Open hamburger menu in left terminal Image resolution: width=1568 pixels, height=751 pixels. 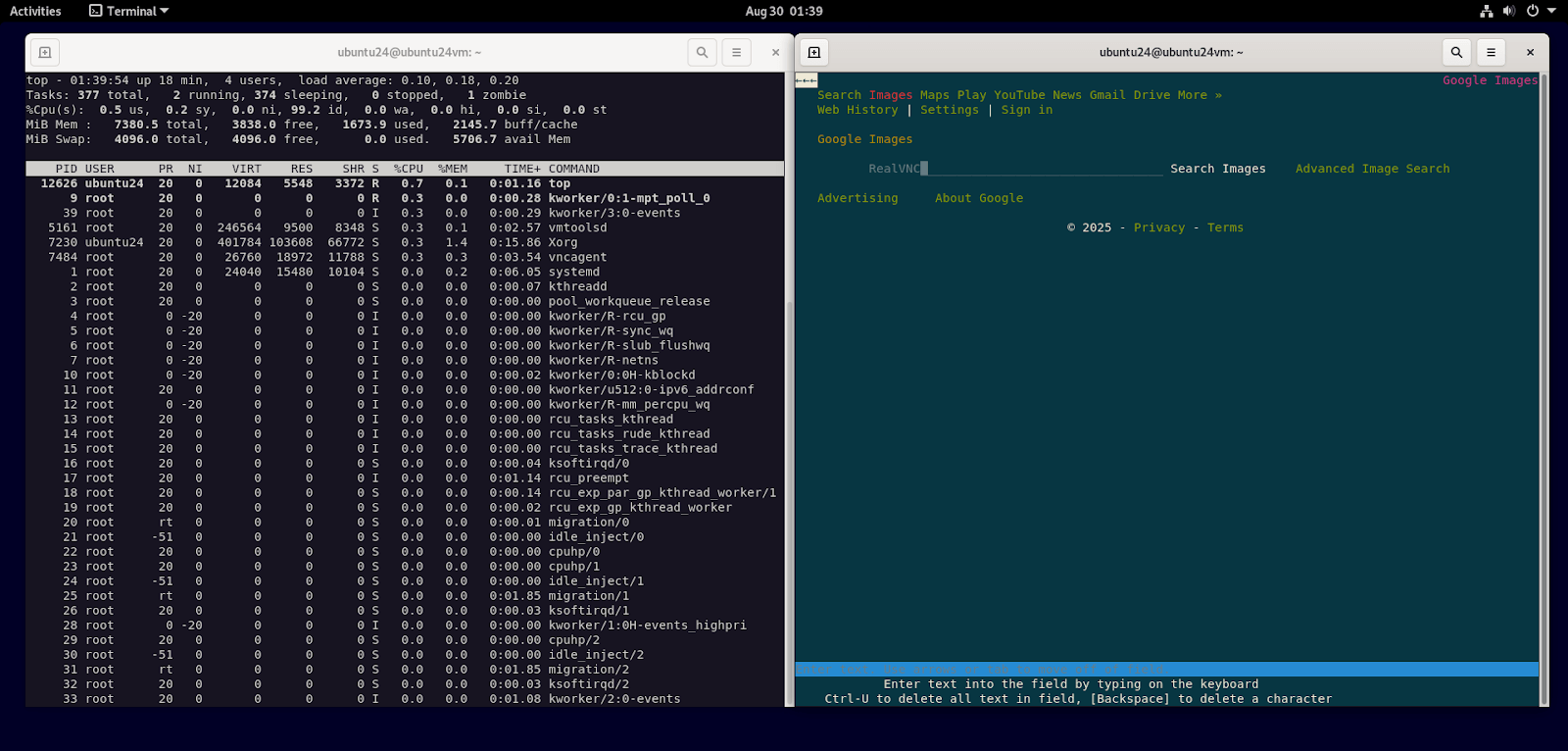point(736,53)
